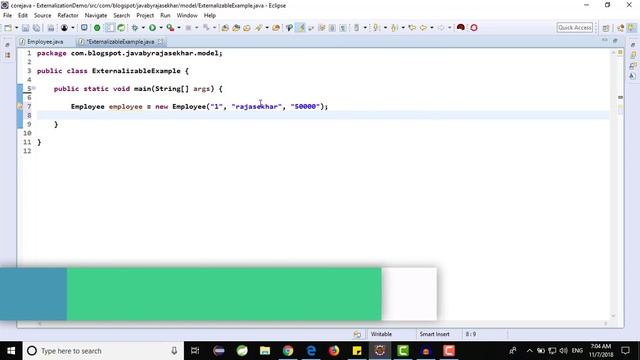Switch to the Java EE perspective icon
The image size is (640, 360).
[621, 28]
